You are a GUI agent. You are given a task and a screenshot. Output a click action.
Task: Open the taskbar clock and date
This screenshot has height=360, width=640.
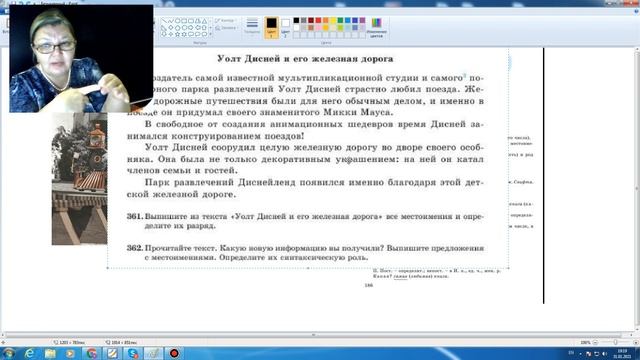(622, 353)
